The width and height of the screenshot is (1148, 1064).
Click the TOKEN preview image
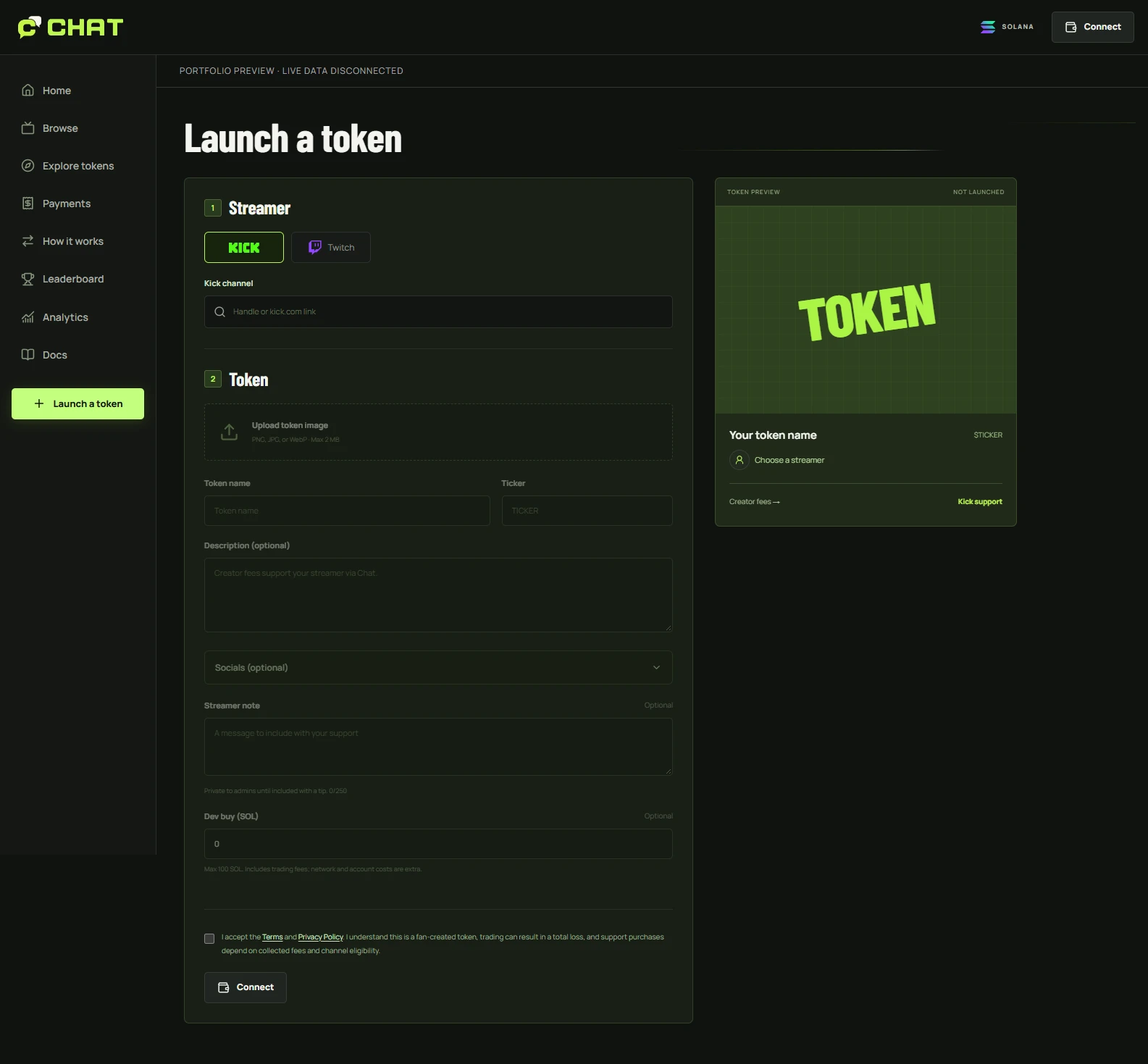866,310
